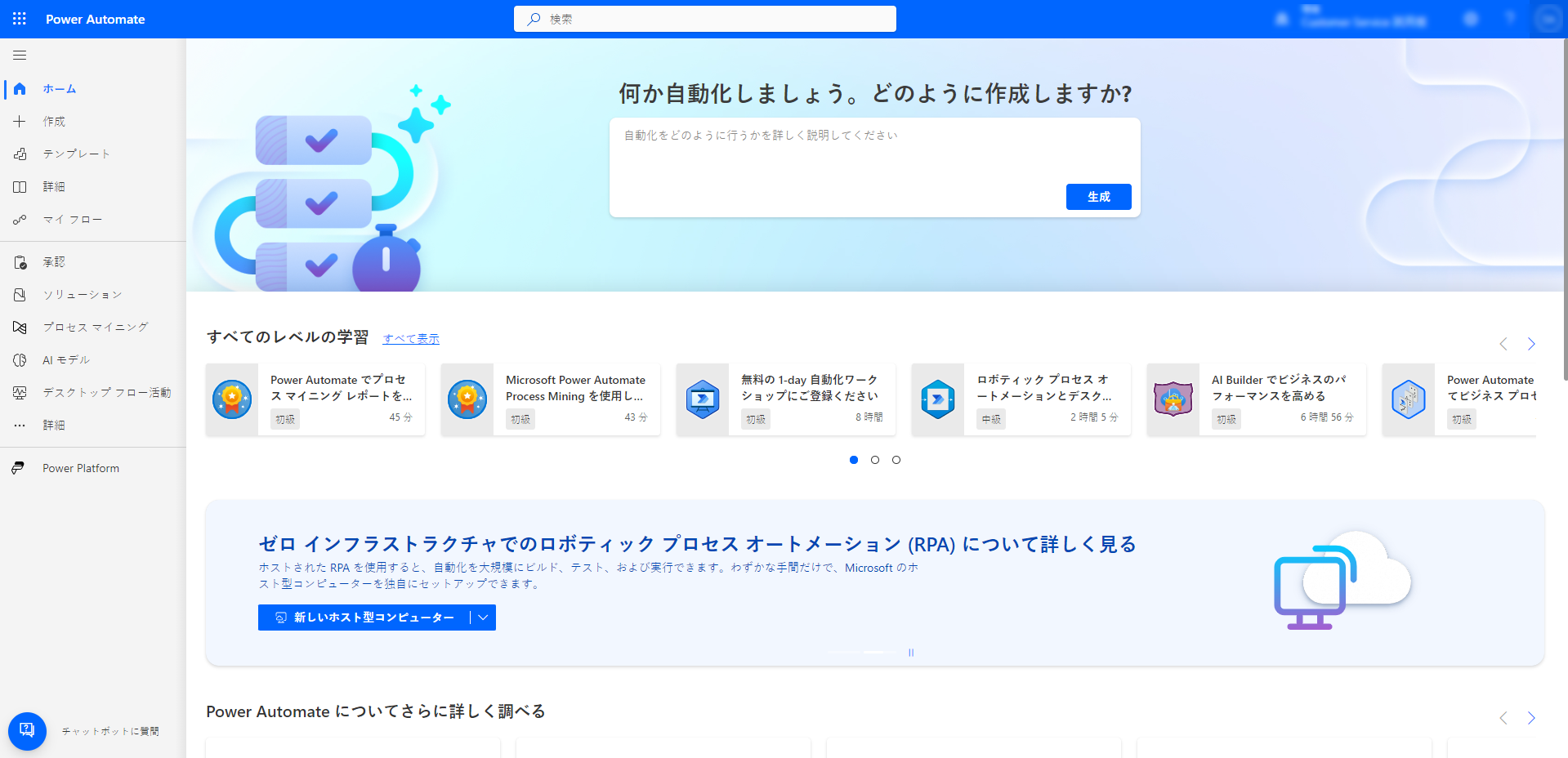The height and width of the screenshot is (758, 1568).
Task: Click the badge thumbnail of プロセス マイニング レポート card
Action: (x=232, y=399)
